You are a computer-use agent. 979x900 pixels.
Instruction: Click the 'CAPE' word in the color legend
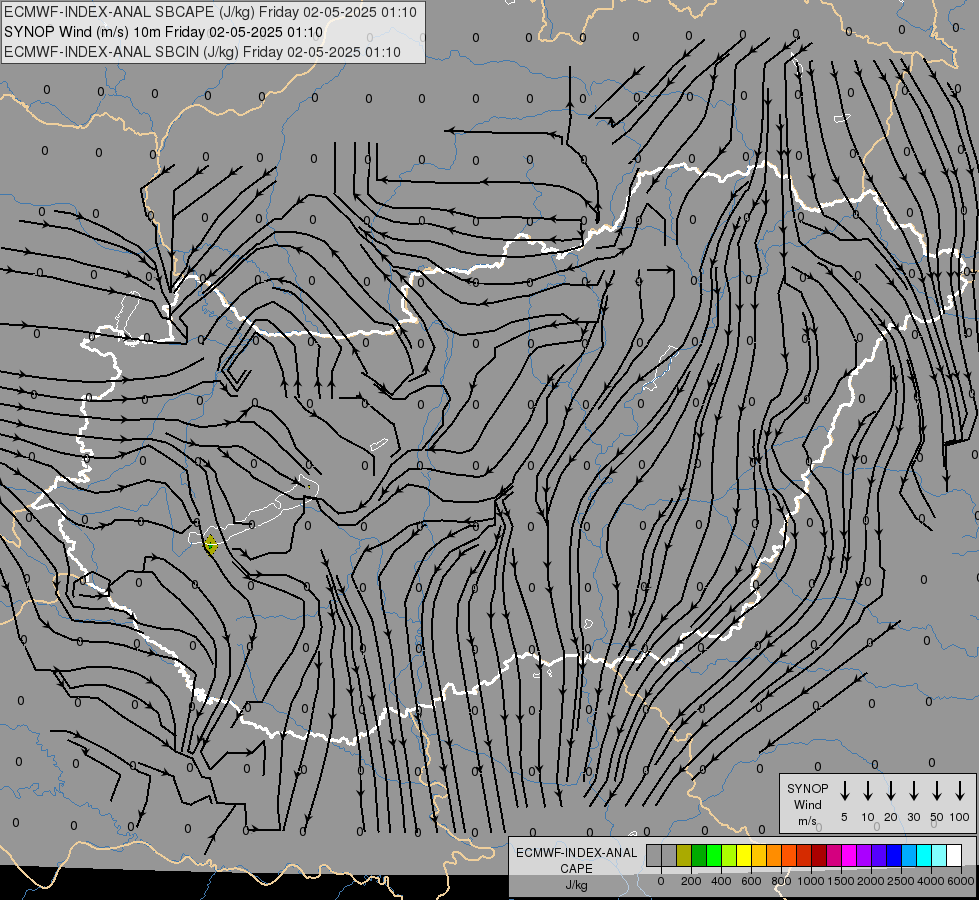576,869
